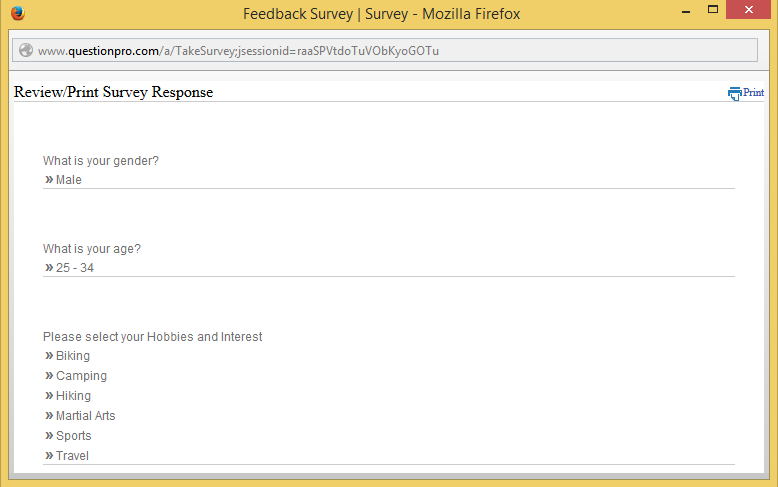Click the arrow bullet beside Biking
Viewport: 778px width, 487px height.
pos(49,356)
